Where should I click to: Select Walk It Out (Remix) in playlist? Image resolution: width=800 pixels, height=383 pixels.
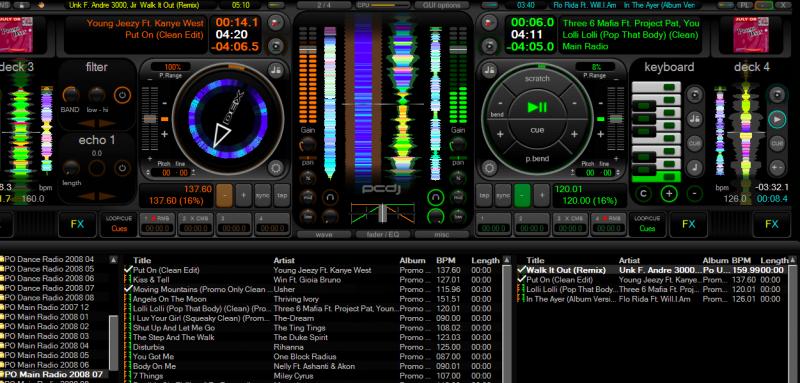click(x=652, y=270)
